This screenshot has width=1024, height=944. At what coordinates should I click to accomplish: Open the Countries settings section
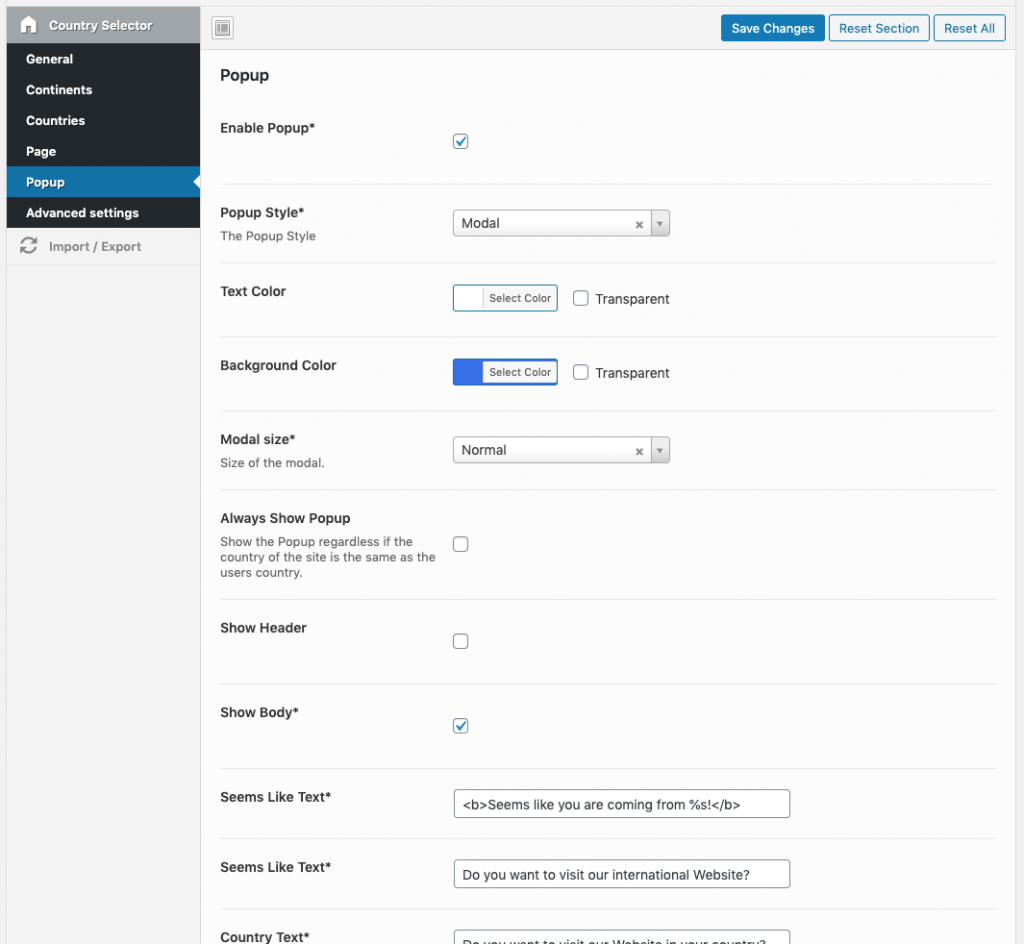point(54,120)
